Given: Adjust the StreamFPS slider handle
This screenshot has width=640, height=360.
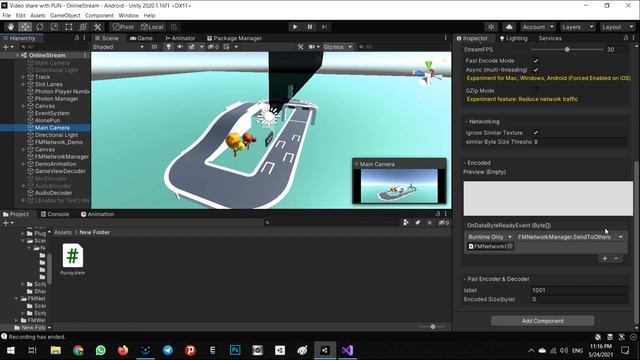Looking at the screenshot, I should (567, 49).
